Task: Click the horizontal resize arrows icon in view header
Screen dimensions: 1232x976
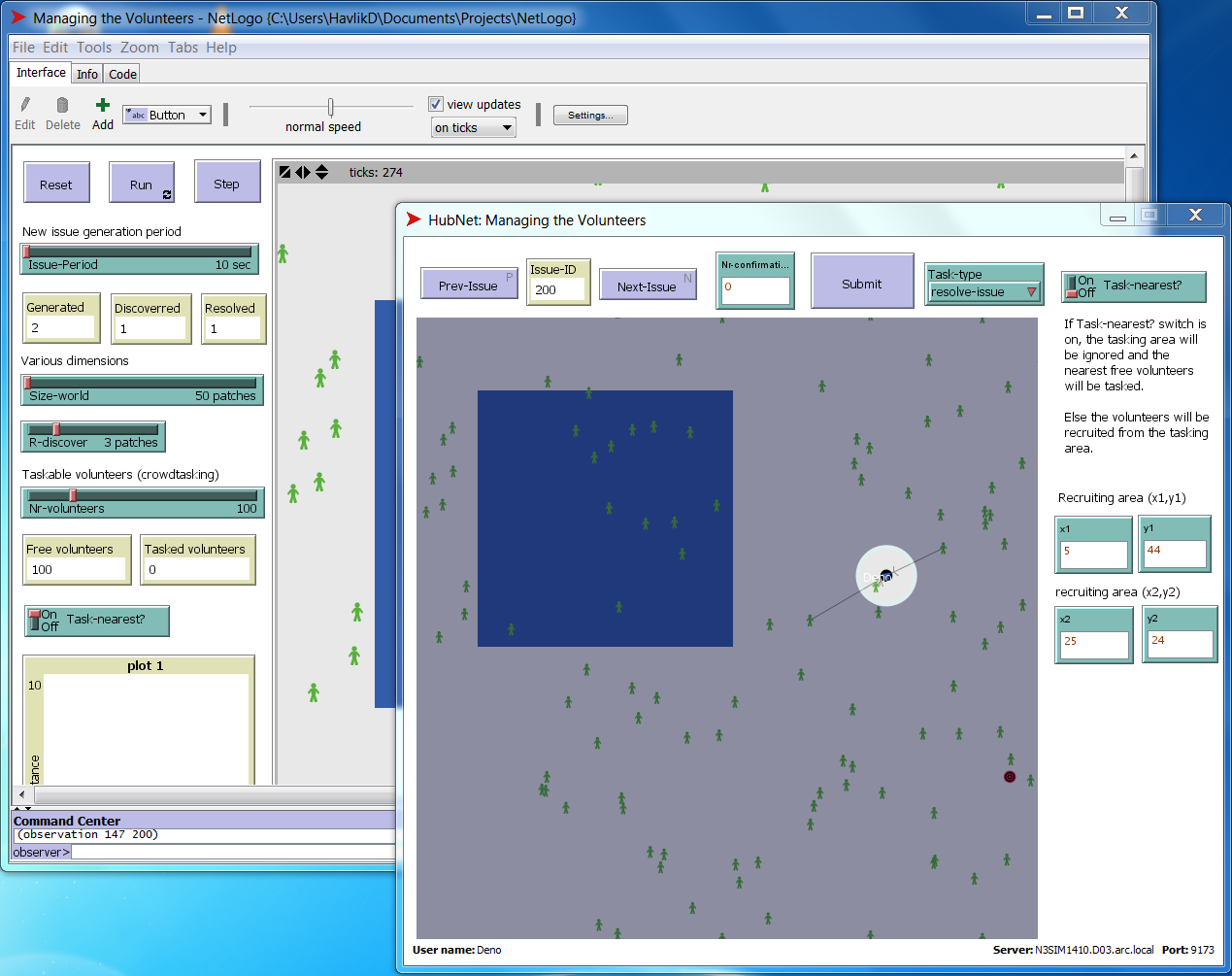Action: [x=301, y=172]
